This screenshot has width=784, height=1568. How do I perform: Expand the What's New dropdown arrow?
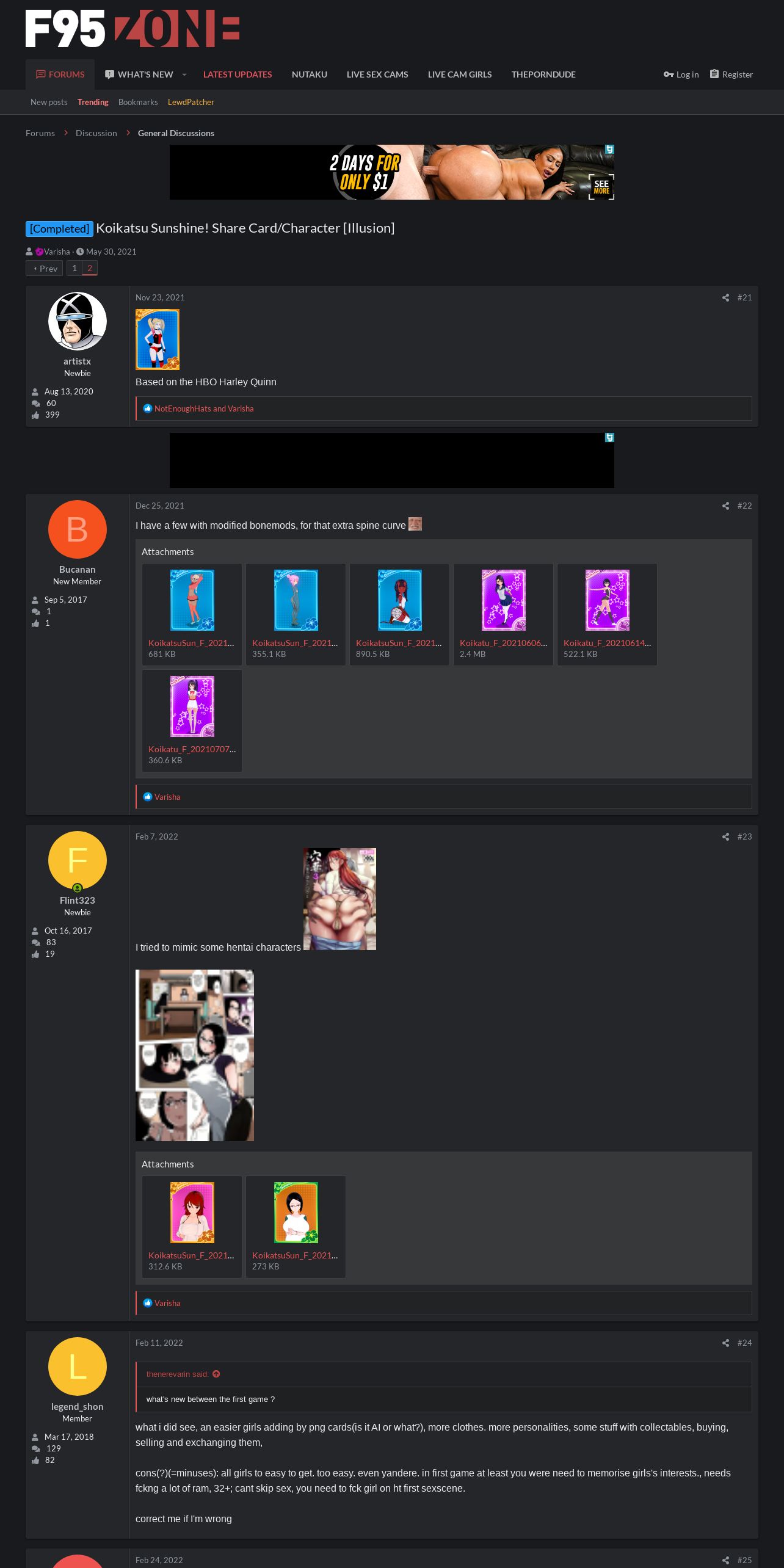coord(184,74)
